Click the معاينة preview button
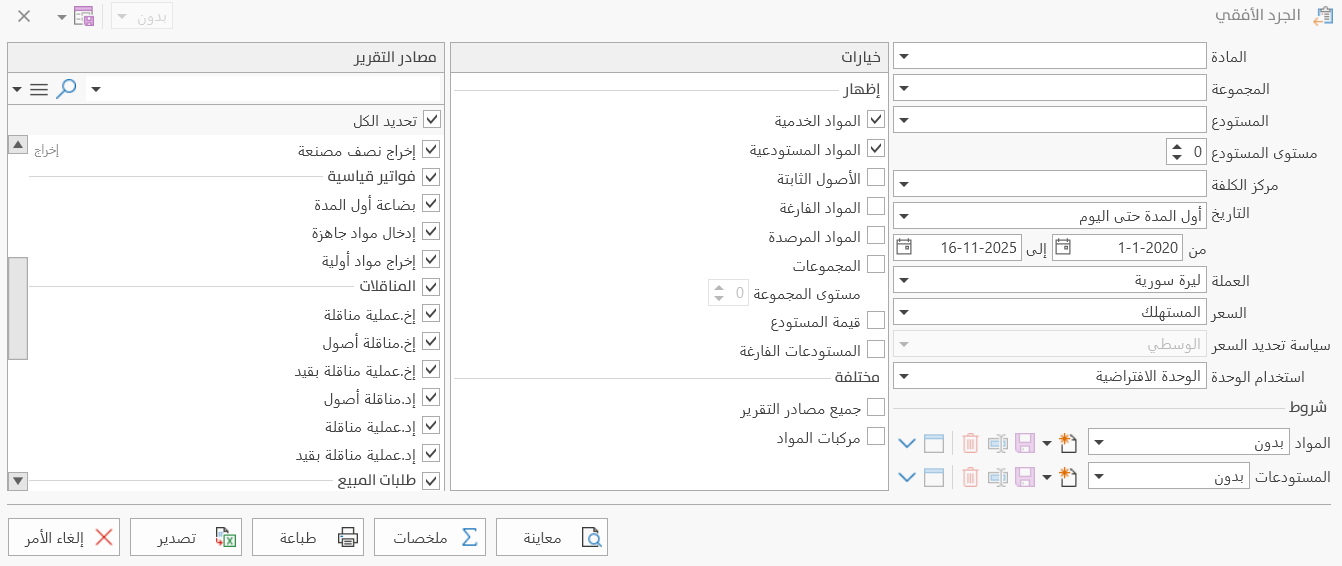Screen dimensions: 1342x566 coord(552,537)
